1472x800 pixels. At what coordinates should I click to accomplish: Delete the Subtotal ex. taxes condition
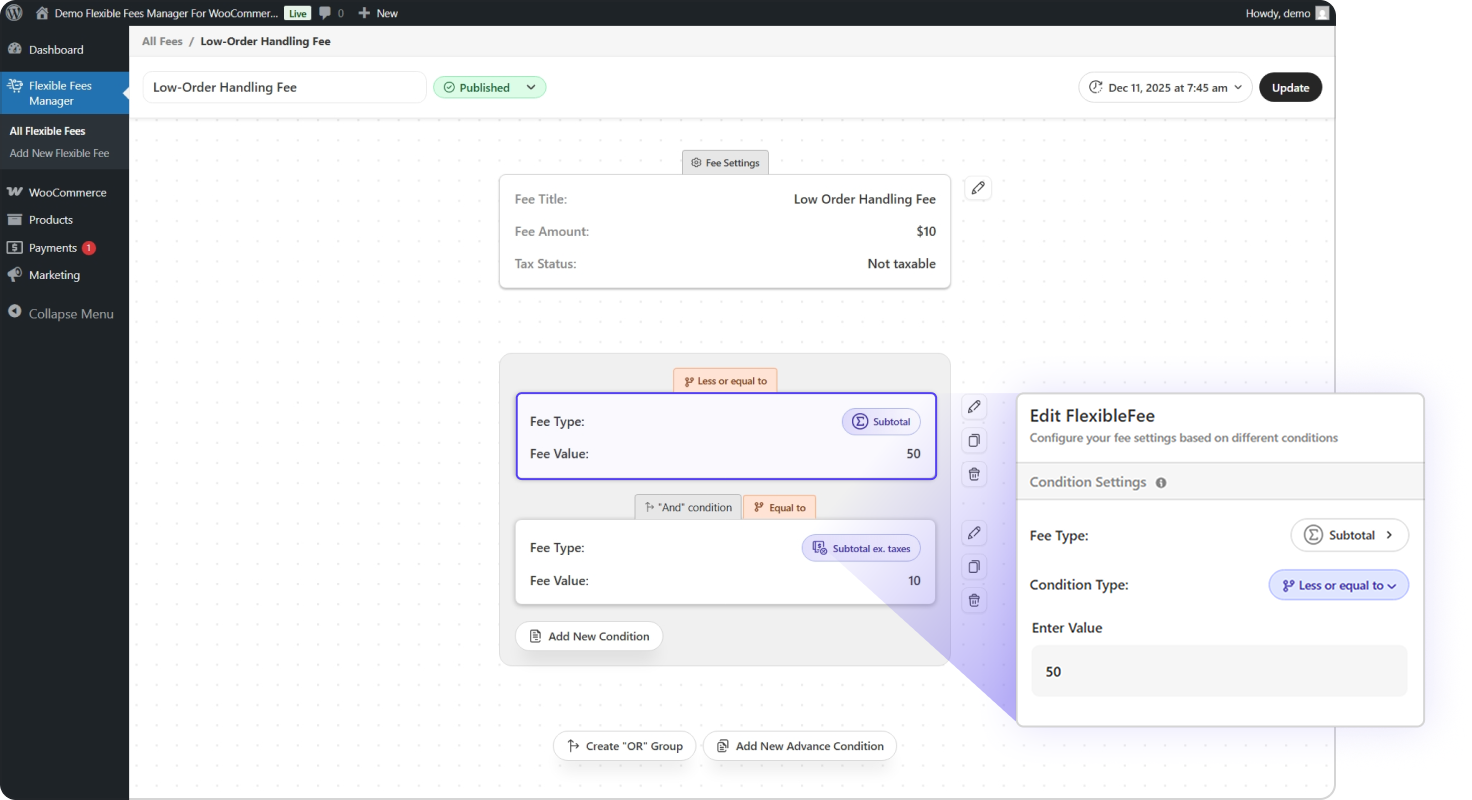pyautogui.click(x=974, y=600)
